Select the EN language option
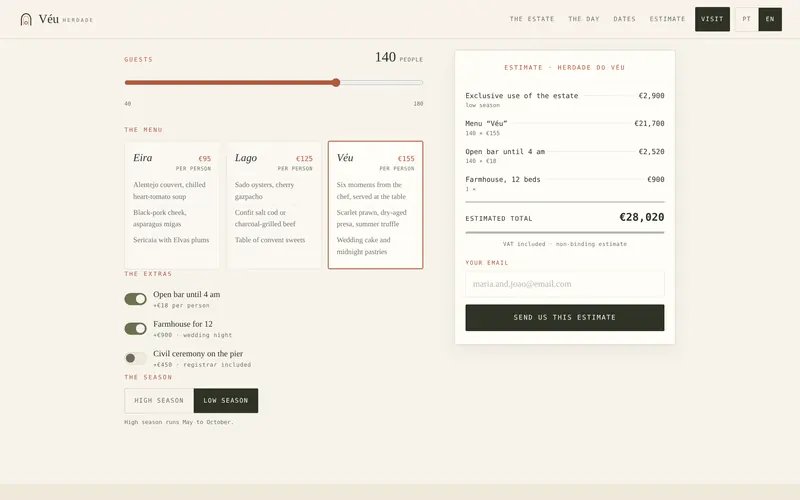Image resolution: width=800 pixels, height=500 pixels. coord(770,19)
